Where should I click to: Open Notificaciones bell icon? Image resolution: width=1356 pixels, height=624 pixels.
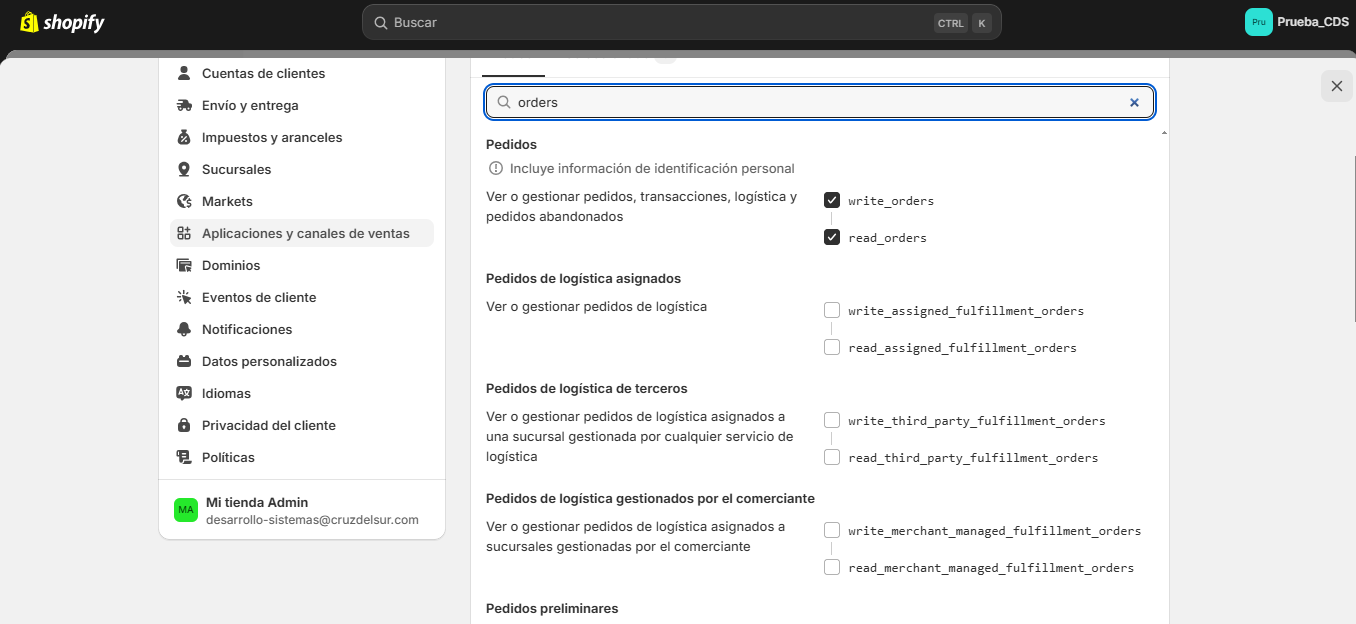coord(184,329)
